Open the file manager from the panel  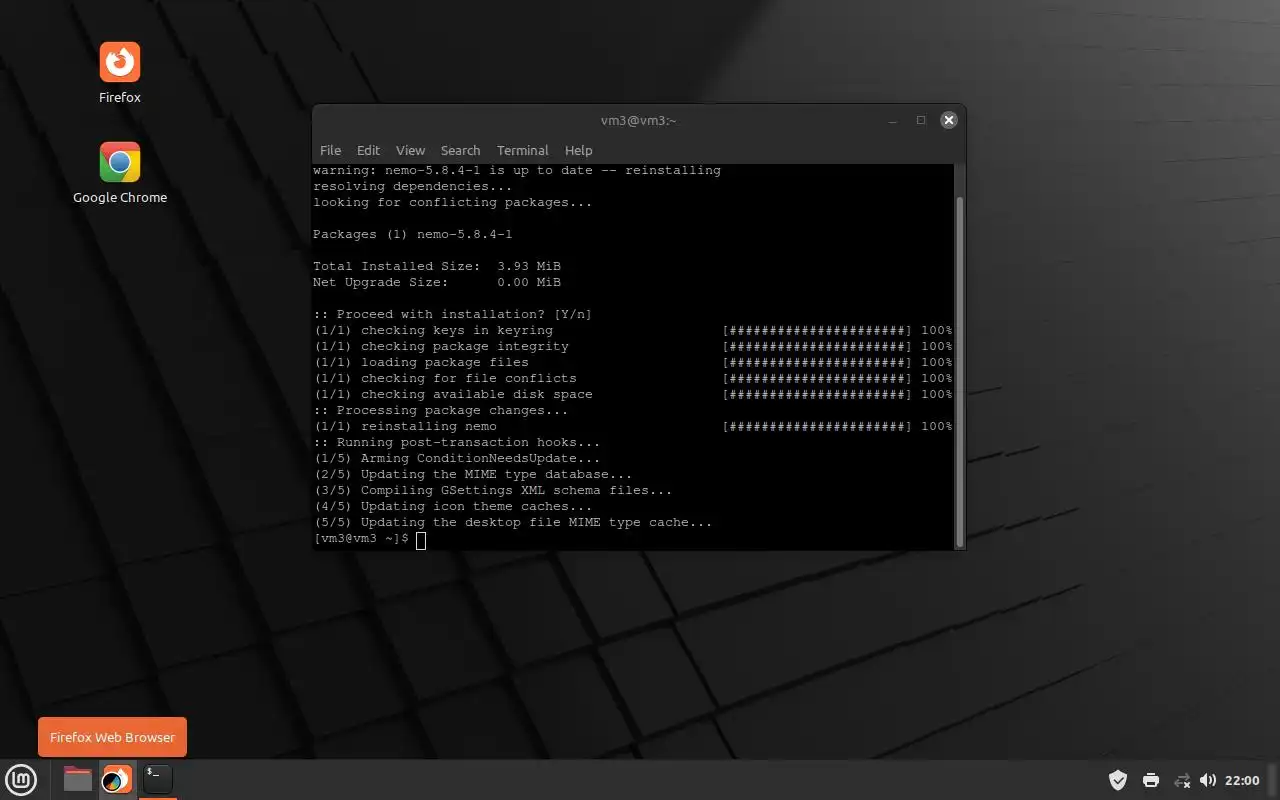point(78,779)
